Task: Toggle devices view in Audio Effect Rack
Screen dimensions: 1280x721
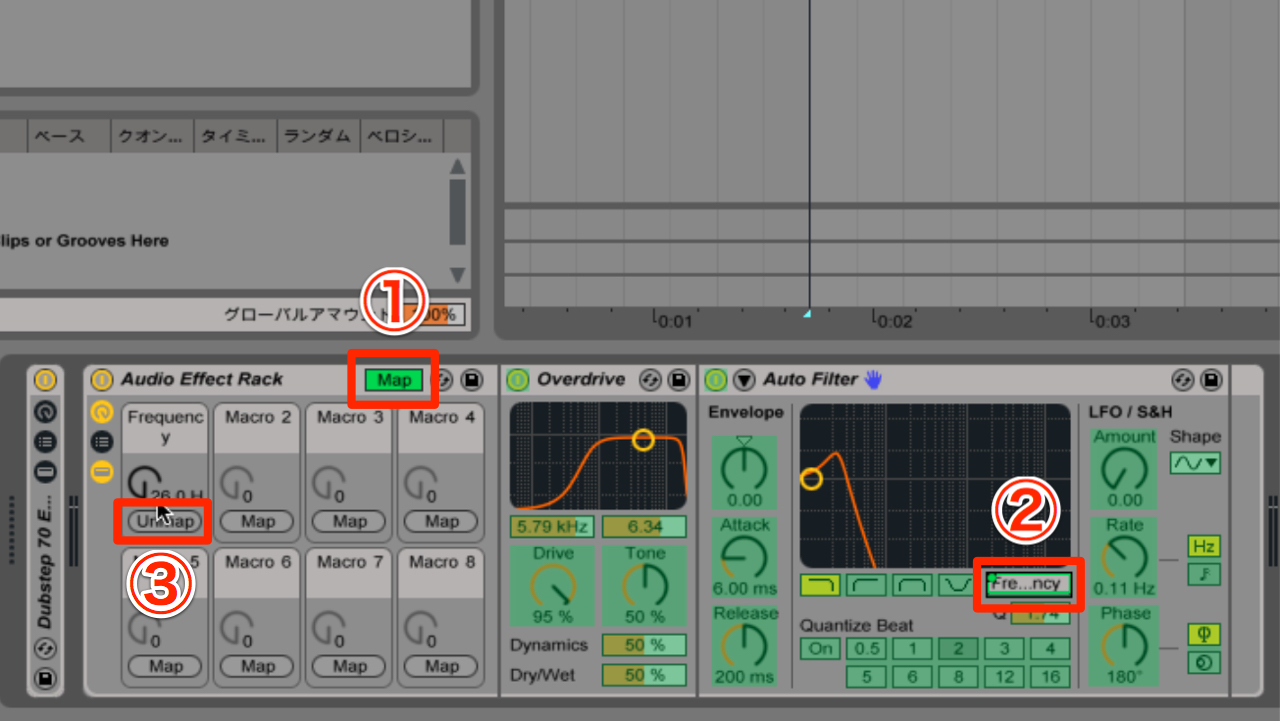Action: (101, 472)
